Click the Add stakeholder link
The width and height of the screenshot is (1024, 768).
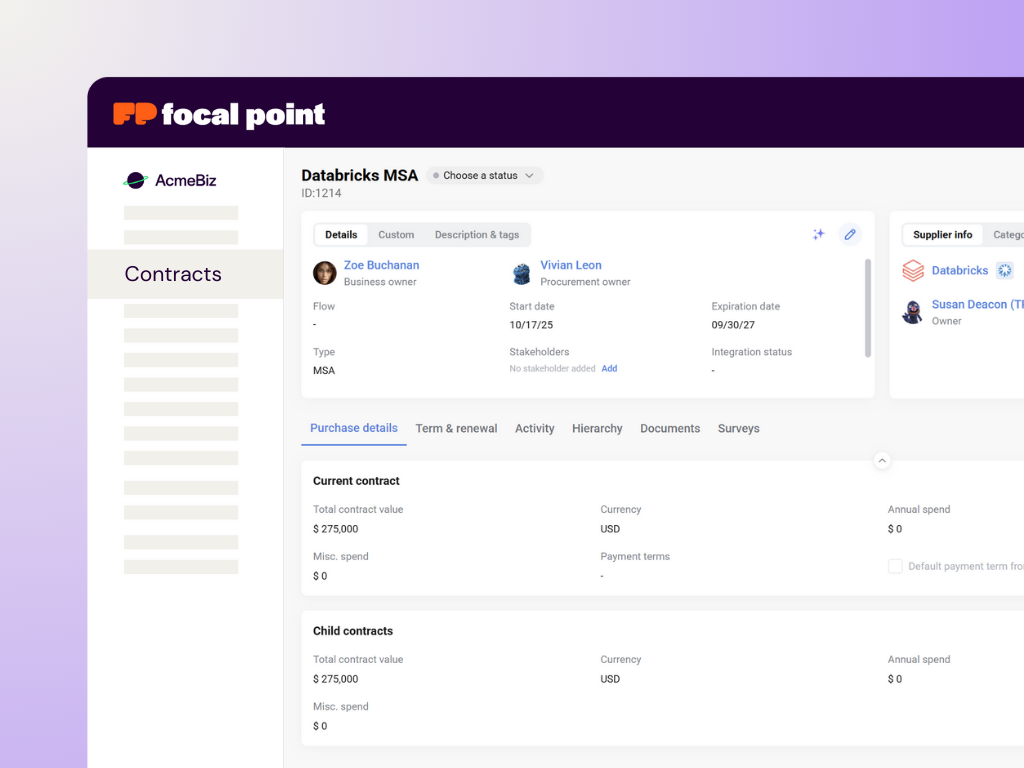tap(609, 369)
